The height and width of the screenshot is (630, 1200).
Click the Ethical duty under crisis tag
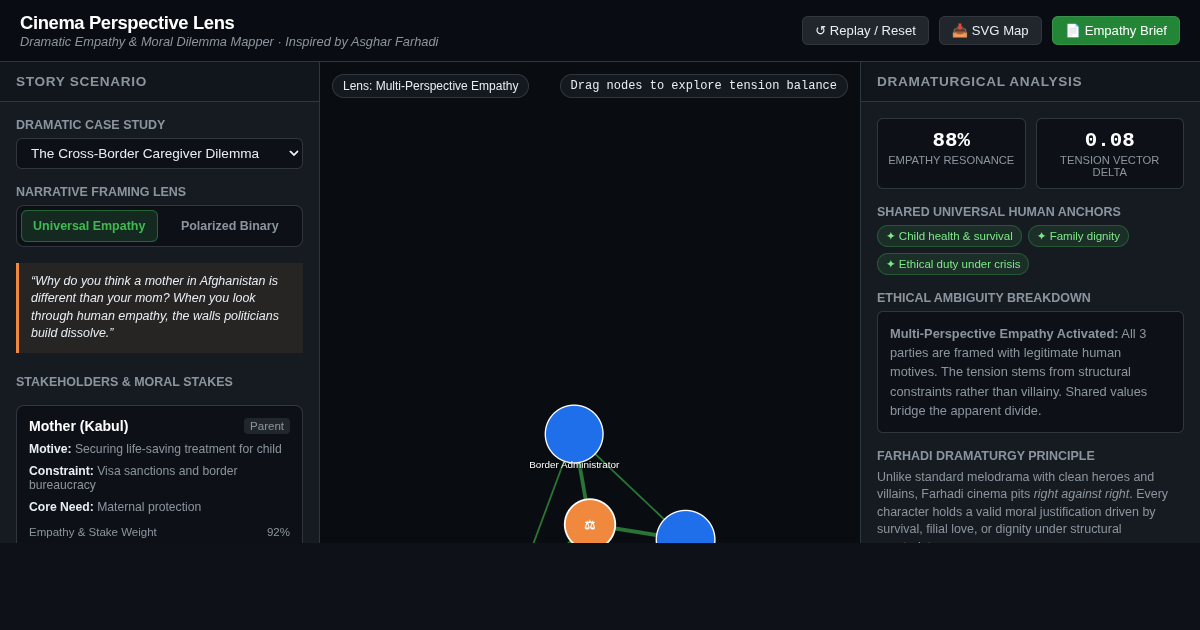click(x=953, y=264)
